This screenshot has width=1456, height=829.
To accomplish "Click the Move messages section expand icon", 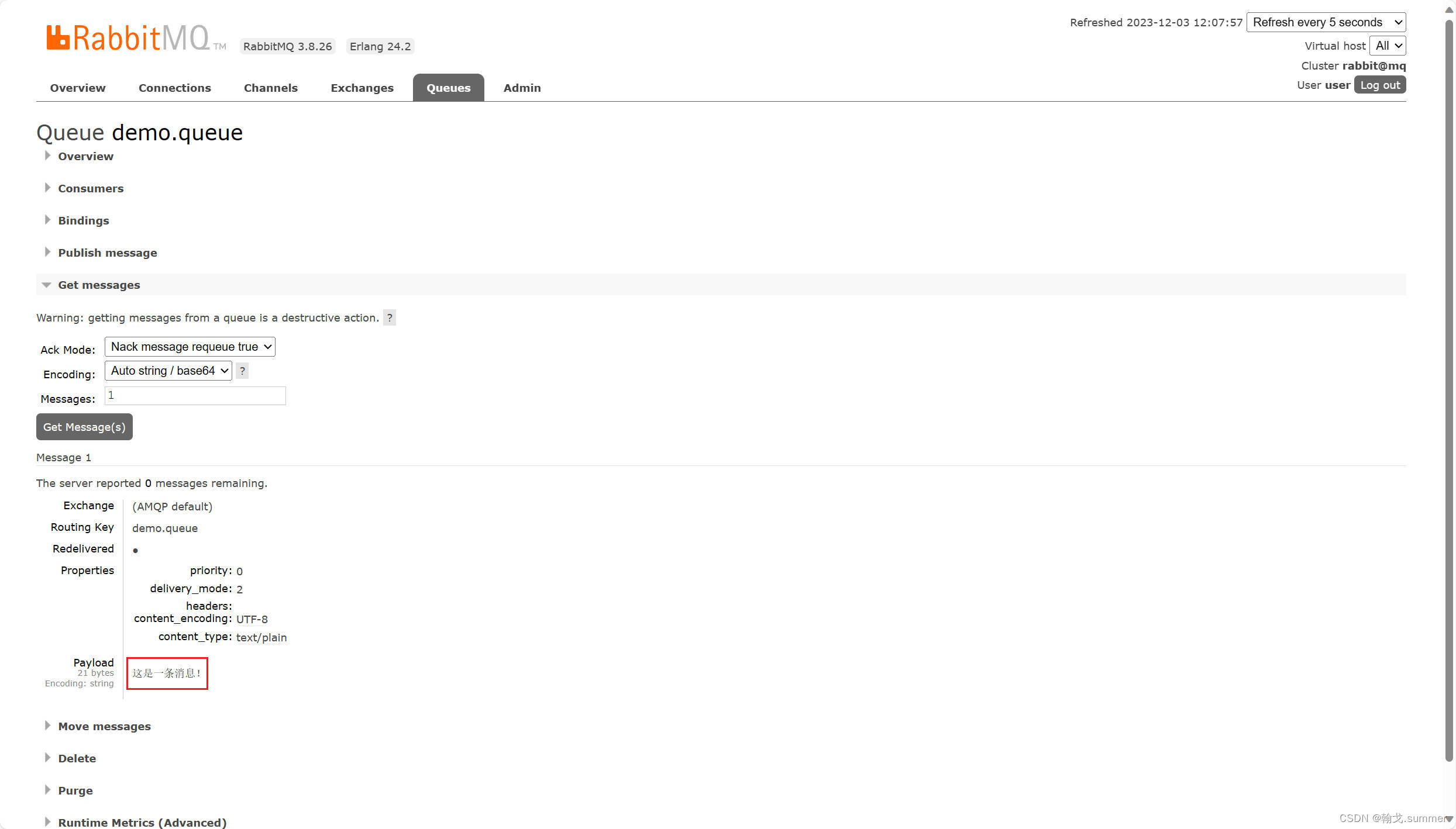I will click(47, 725).
